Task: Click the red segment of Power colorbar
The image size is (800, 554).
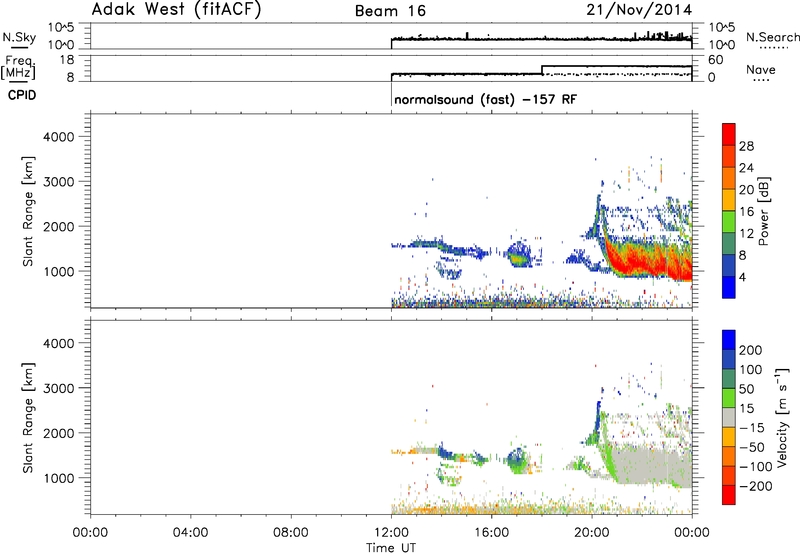Action: (x=729, y=135)
